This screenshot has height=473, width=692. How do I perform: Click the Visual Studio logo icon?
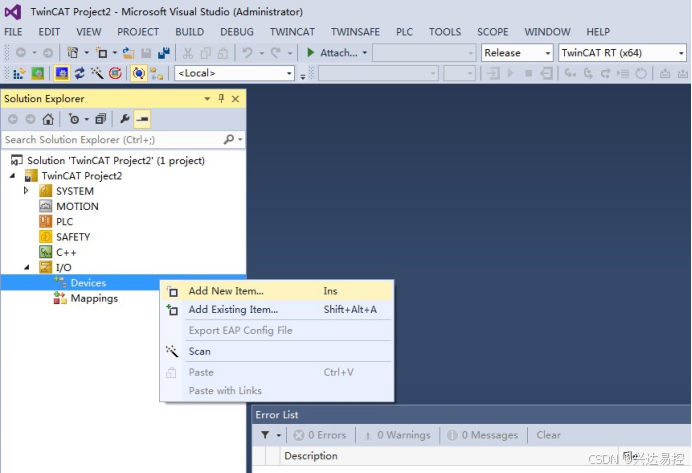click(13, 11)
